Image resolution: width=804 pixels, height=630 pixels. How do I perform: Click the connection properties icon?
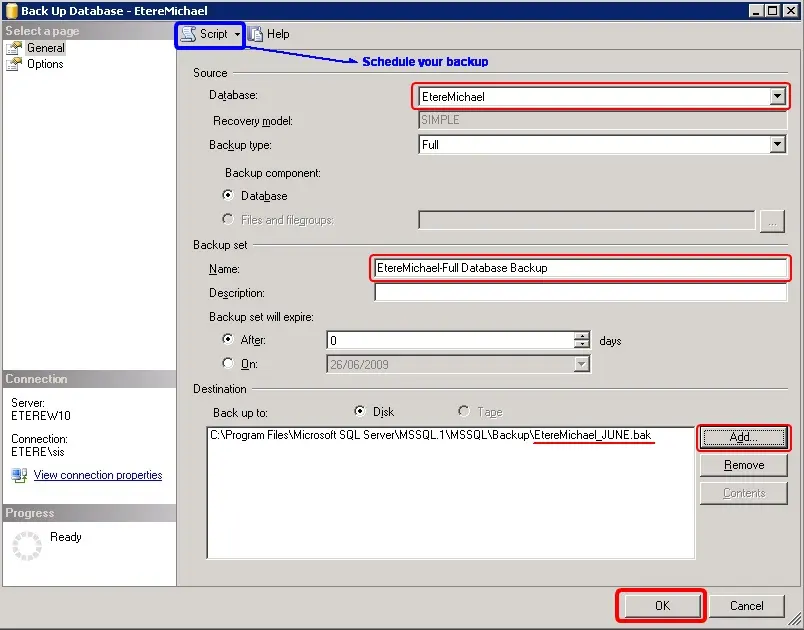click(19, 476)
